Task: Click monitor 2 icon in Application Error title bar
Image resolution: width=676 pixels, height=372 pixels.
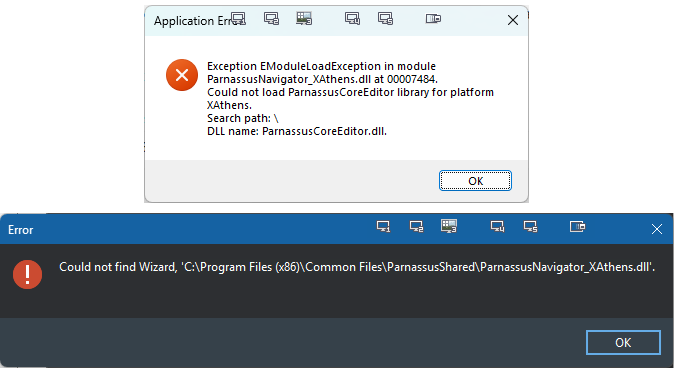Action: pos(272,19)
